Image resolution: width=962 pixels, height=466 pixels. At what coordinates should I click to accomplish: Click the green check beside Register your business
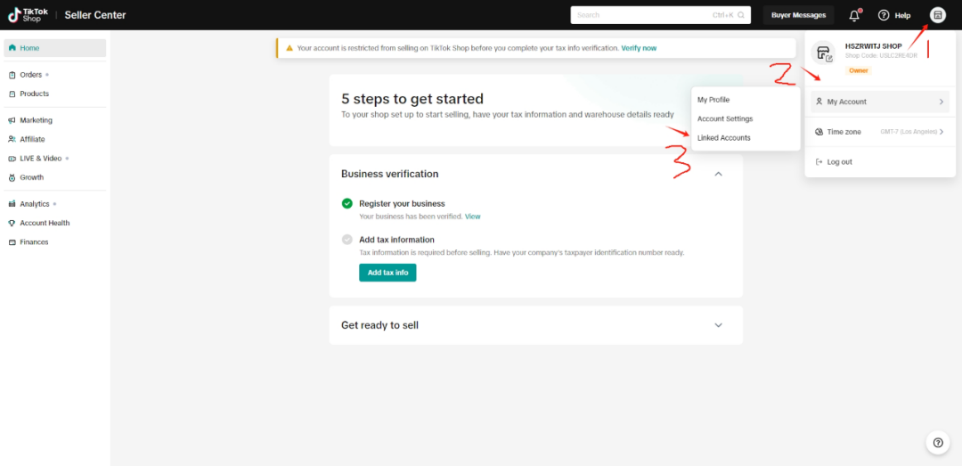pyautogui.click(x=347, y=204)
